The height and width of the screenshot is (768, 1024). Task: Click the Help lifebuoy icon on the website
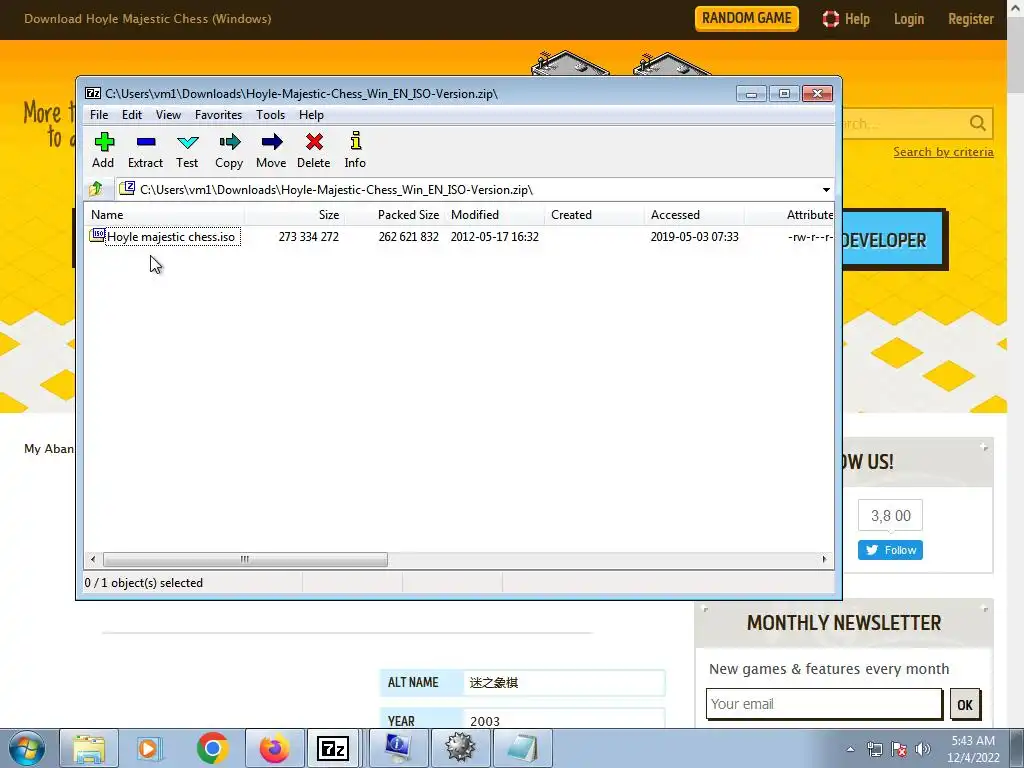click(830, 19)
